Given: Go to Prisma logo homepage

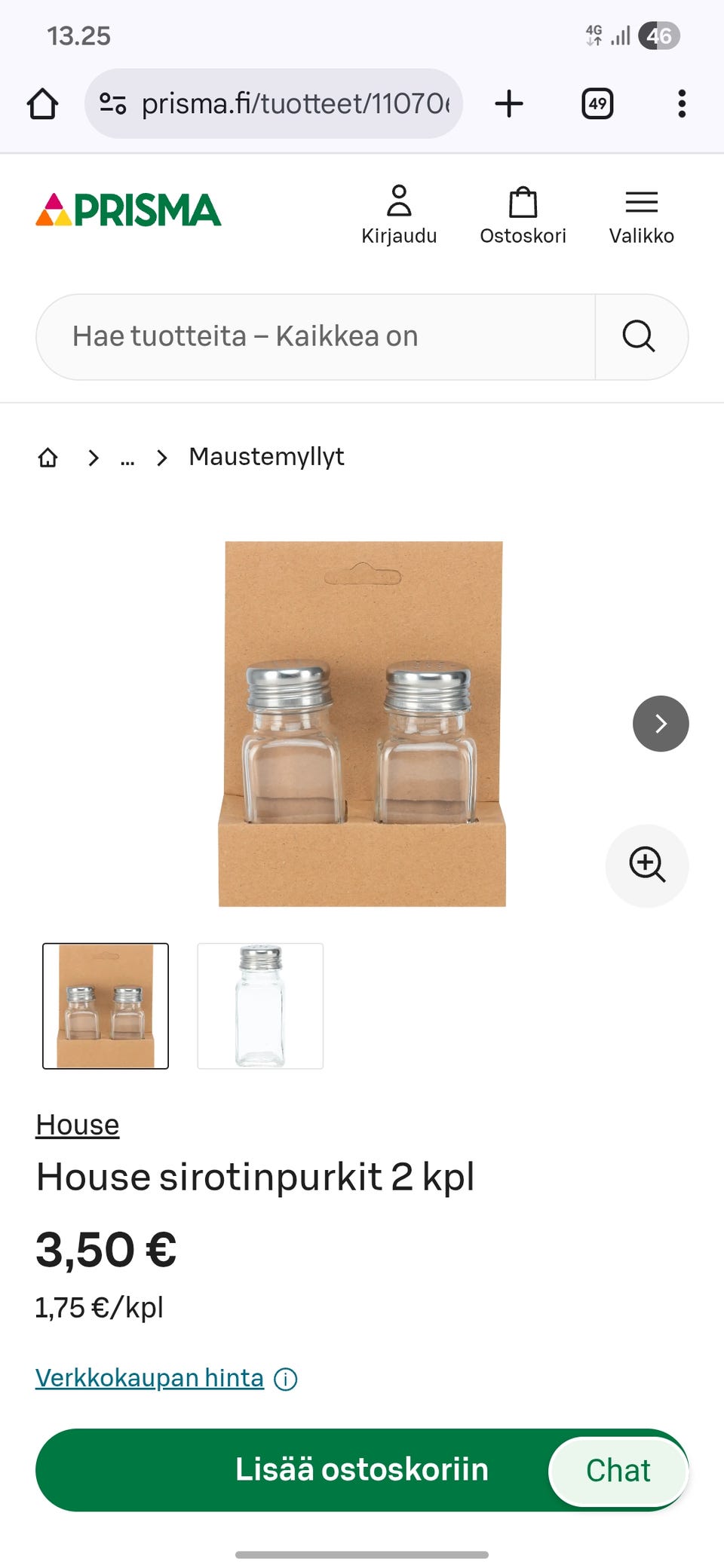Looking at the screenshot, I should pyautogui.click(x=128, y=210).
